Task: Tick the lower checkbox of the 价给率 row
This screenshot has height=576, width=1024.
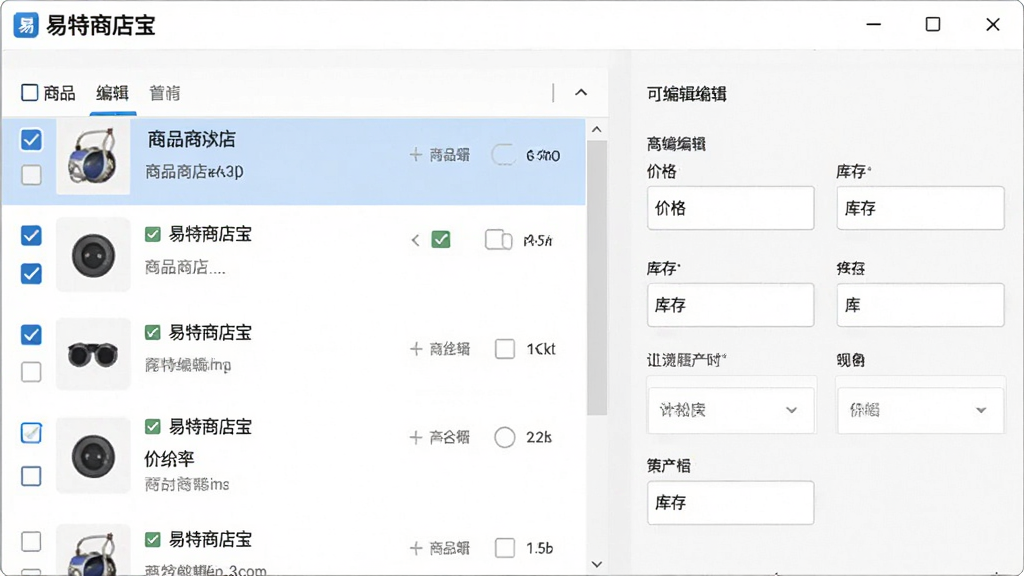Action: pos(31,475)
